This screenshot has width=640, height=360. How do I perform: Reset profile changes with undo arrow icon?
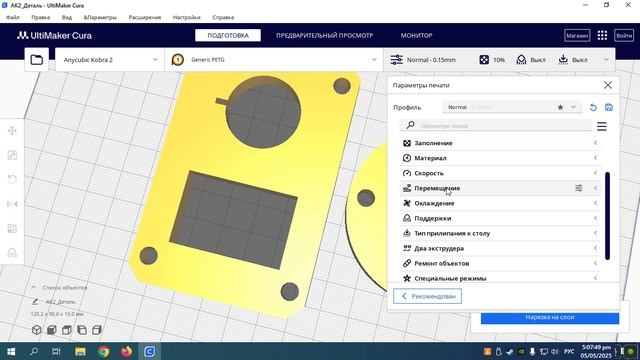593,107
